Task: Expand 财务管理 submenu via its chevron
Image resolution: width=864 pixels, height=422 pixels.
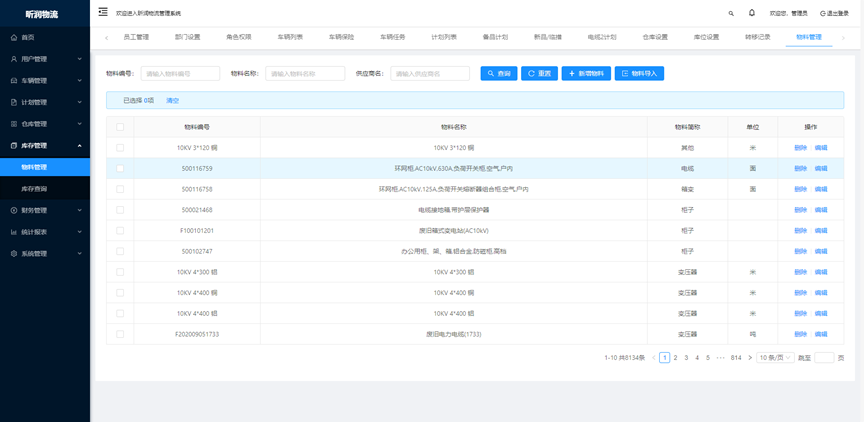Action: [x=80, y=210]
